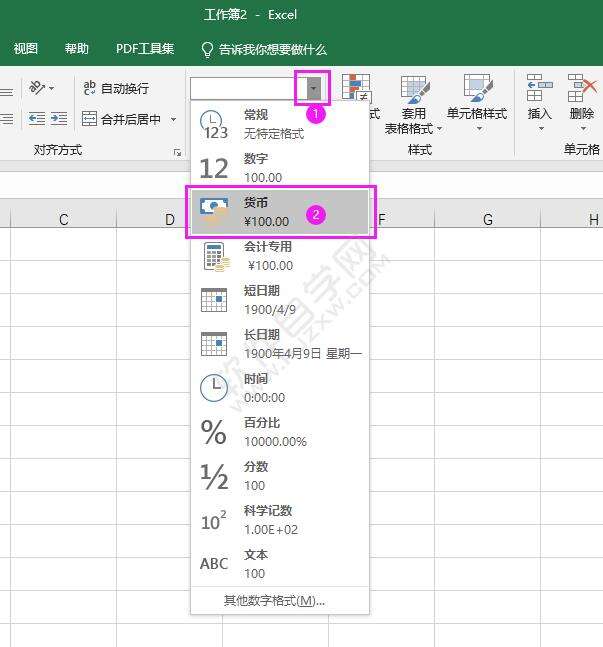Click the increase indent icon
Screen dimensions: 603x647
[x=59, y=119]
